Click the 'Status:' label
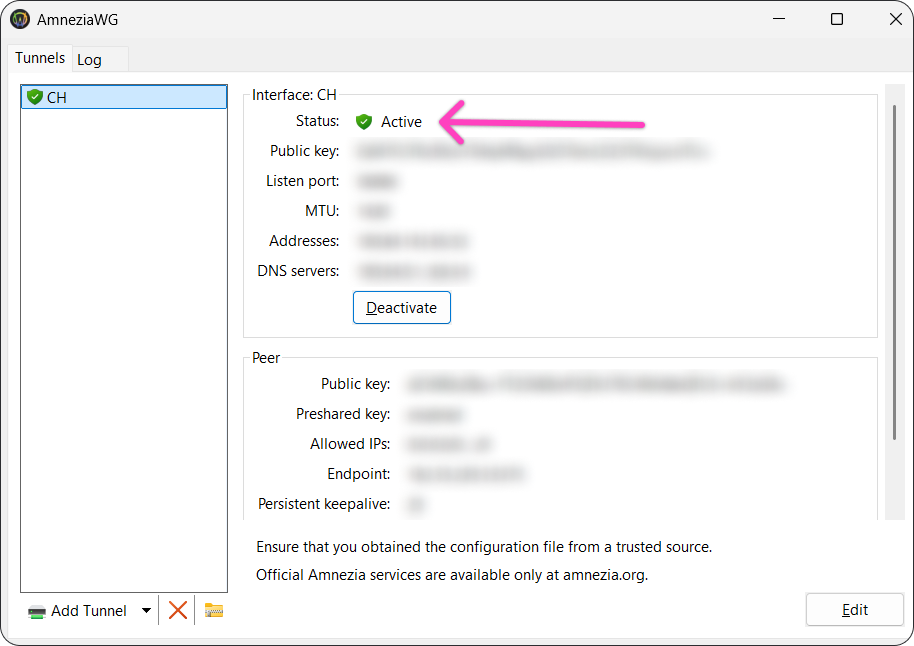The image size is (914, 646). (317, 121)
